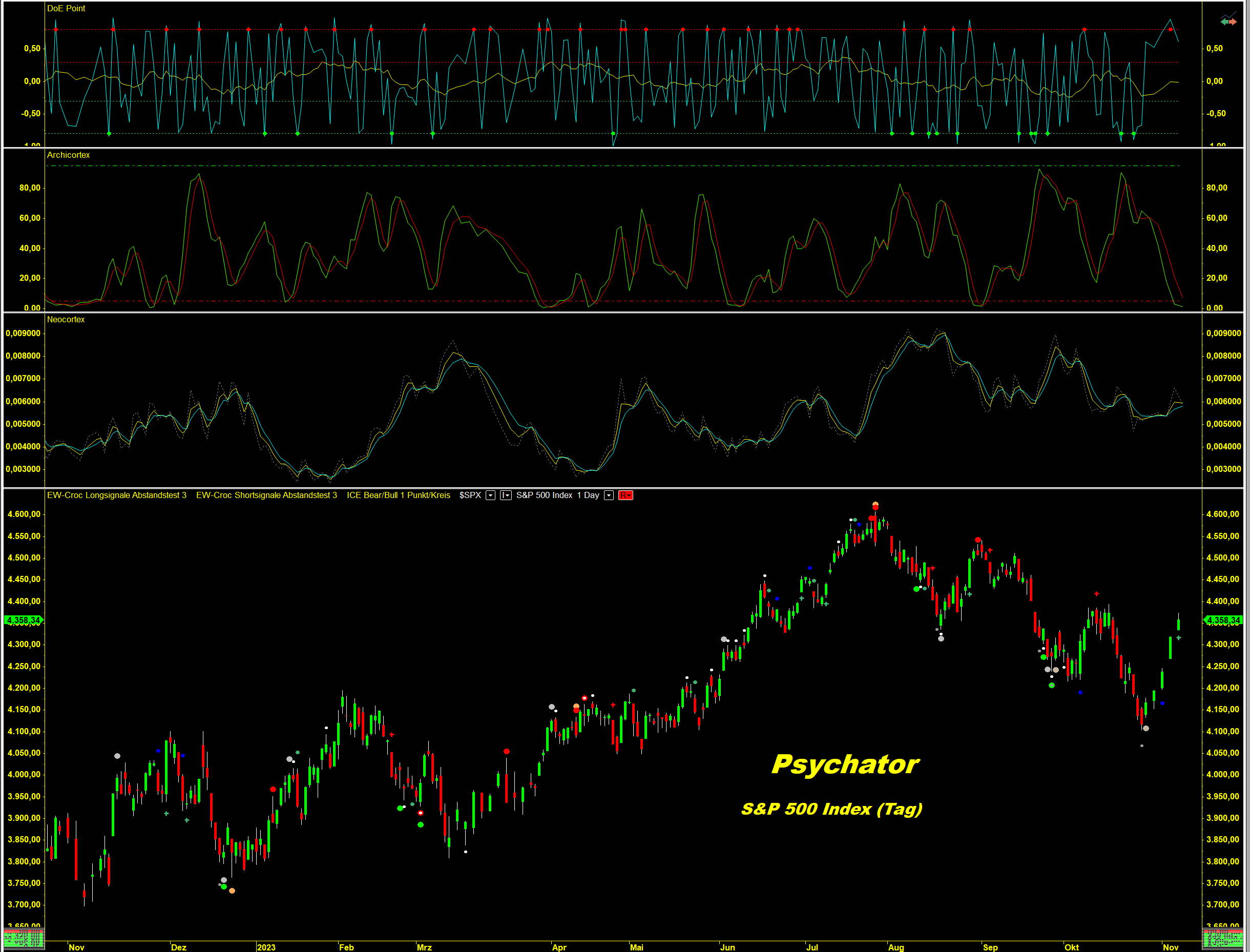This screenshot has width=1250, height=952.
Task: Click the red R dropdown button
Action: click(x=625, y=495)
